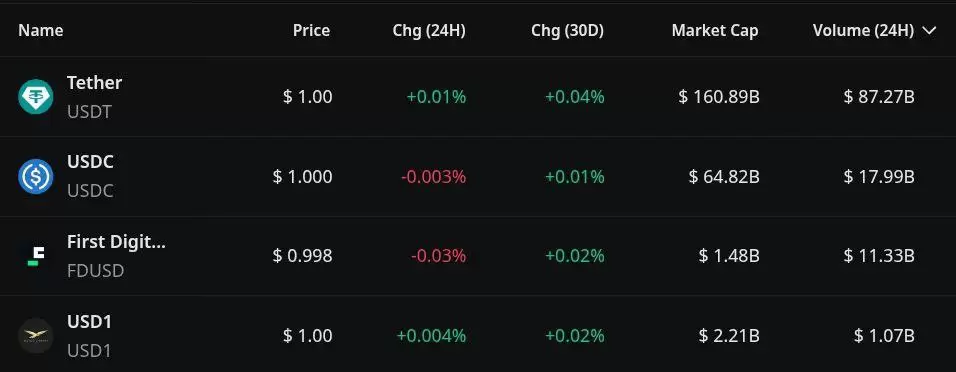Open the USDC coin name link

[x=90, y=162]
